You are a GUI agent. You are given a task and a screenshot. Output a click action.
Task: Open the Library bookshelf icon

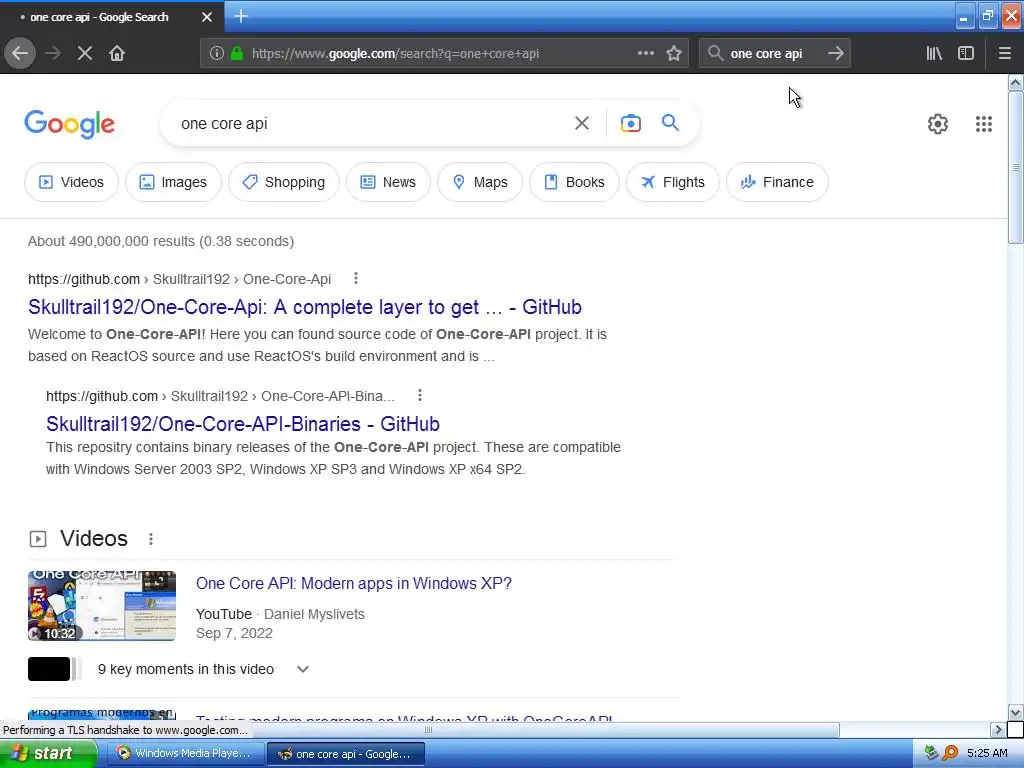pos(934,54)
